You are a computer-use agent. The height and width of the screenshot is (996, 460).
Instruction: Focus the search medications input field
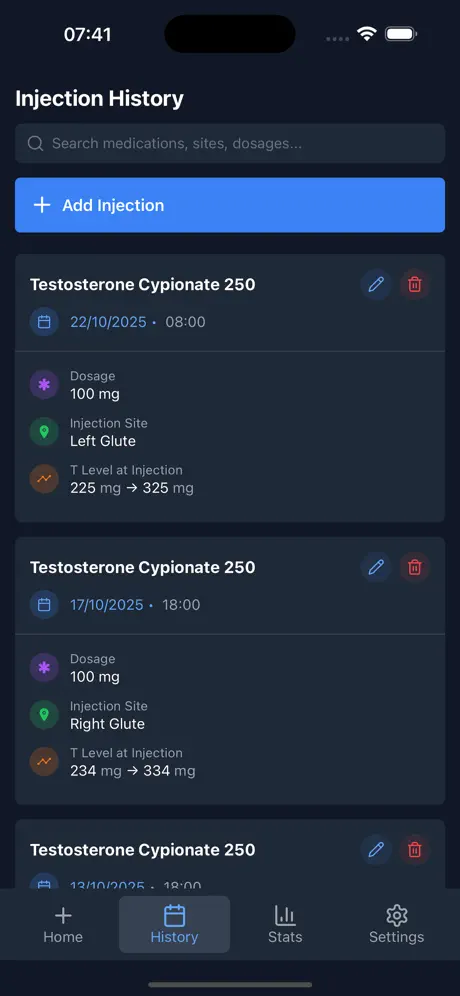[230, 144]
